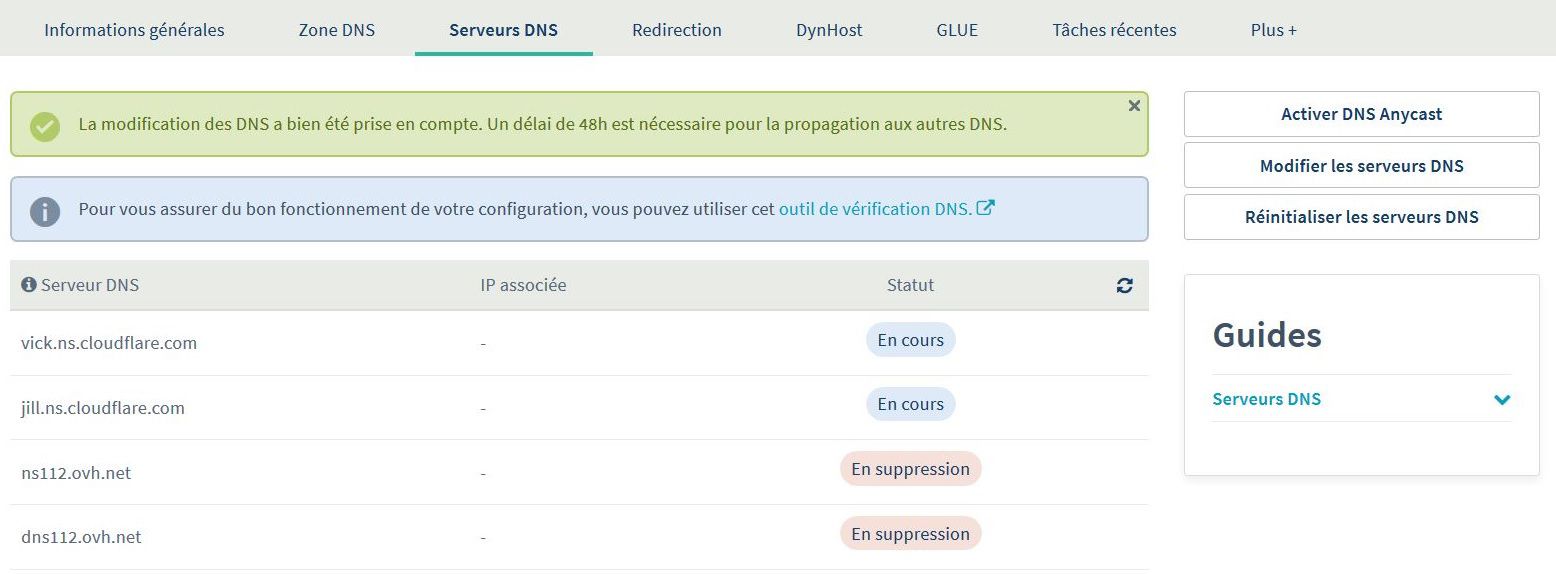Click the blue information circle icon
Viewport: 1556px width, 574px height.
[x=45, y=211]
